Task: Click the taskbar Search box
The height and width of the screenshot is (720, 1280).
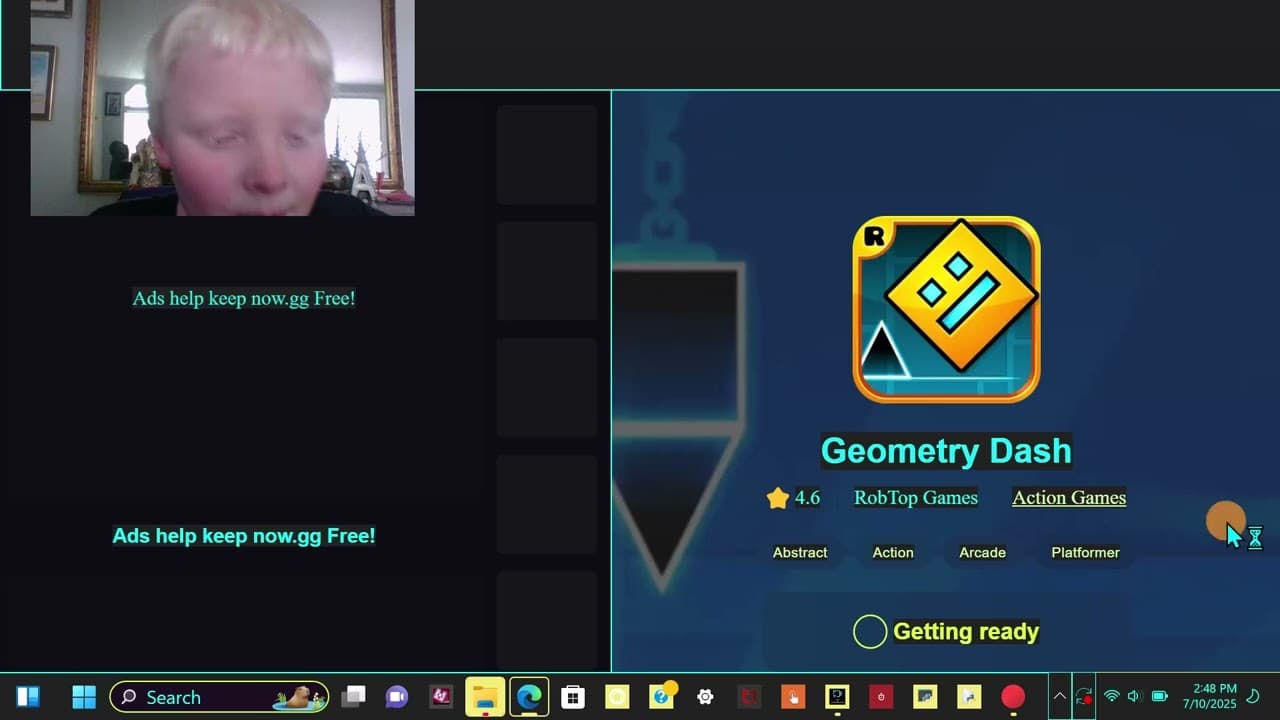Action: [219, 697]
